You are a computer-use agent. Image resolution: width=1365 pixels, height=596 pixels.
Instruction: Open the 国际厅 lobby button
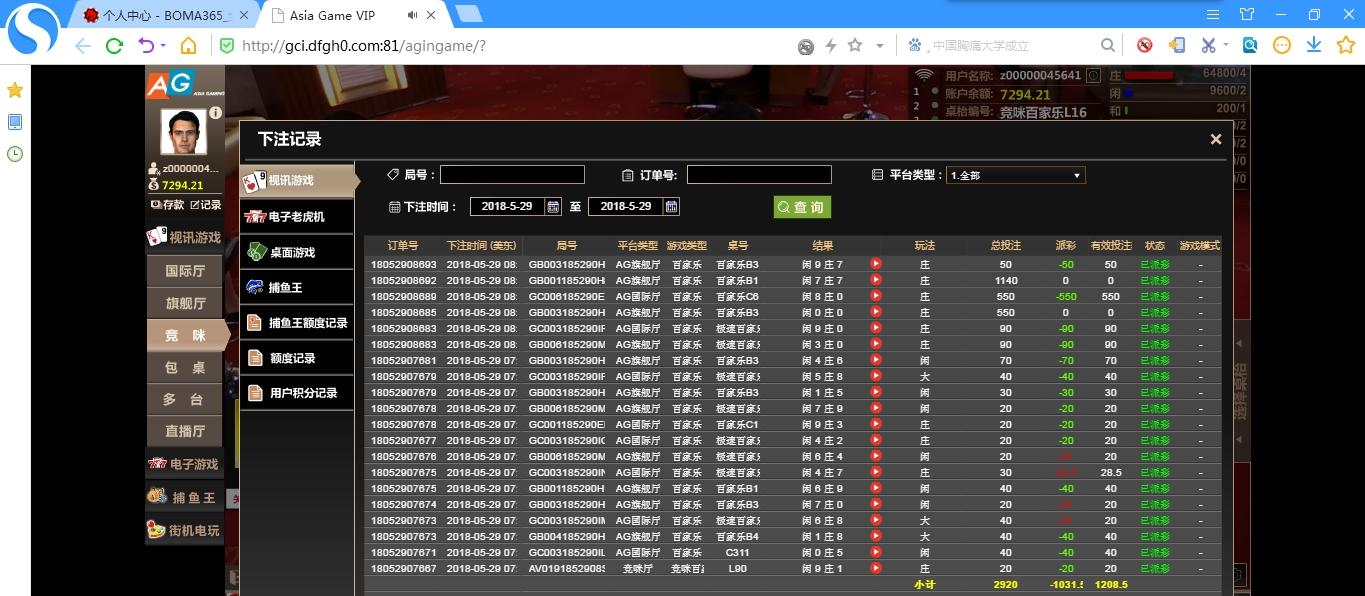tap(185, 271)
